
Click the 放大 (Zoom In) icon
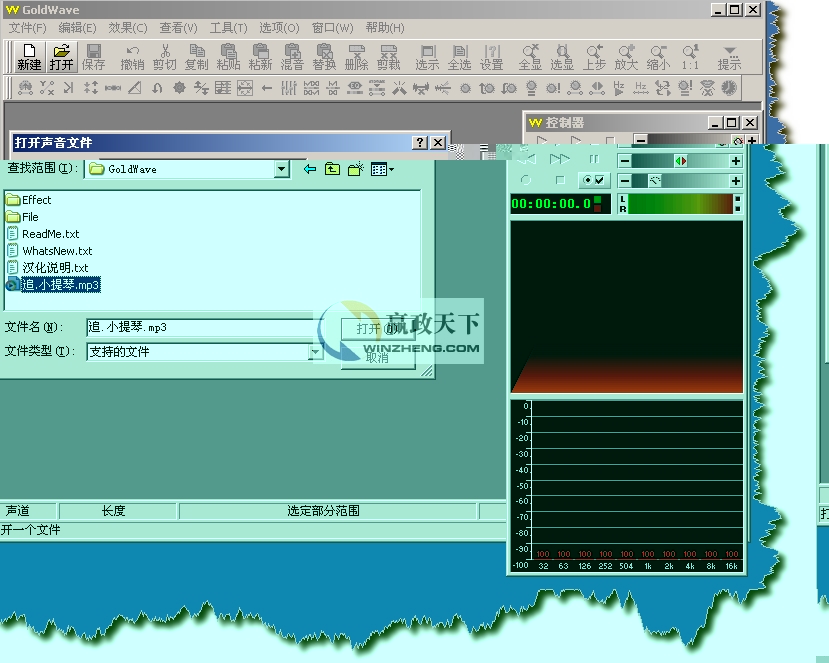tap(627, 57)
